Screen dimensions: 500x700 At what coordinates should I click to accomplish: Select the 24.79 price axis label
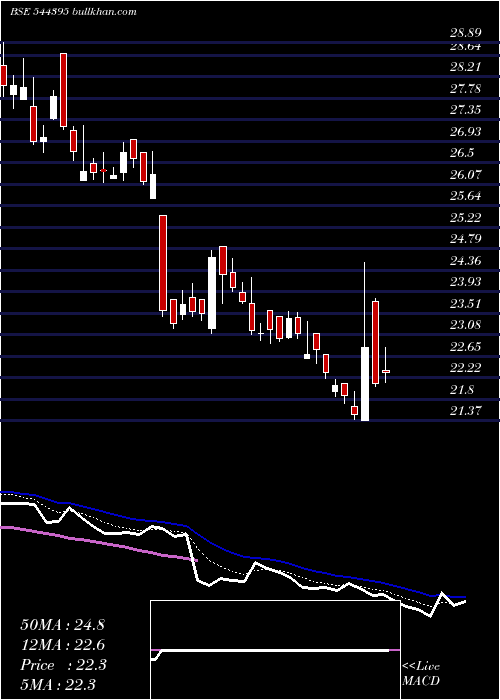(x=465, y=239)
